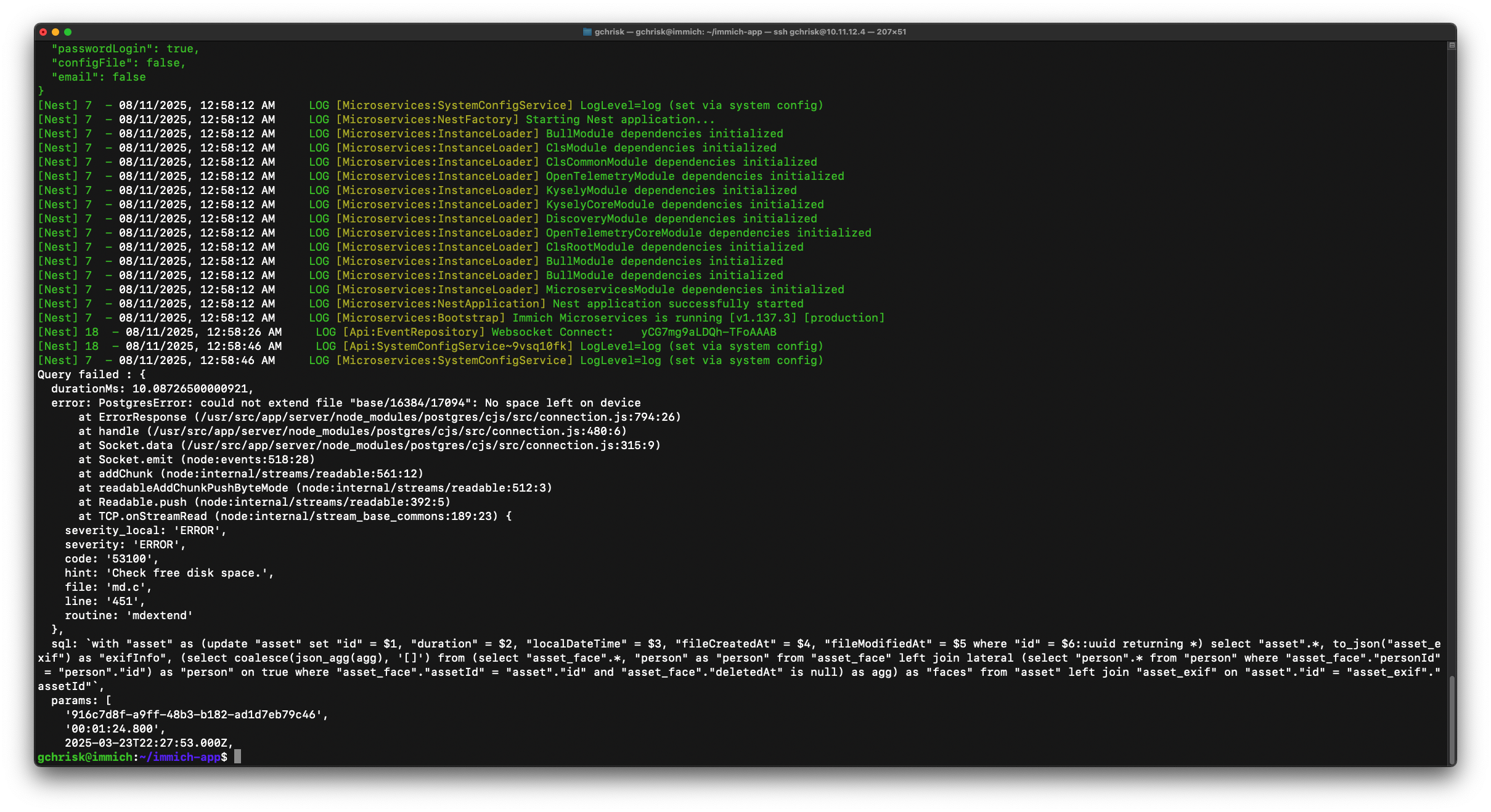Click the gchrisk@immich prompt text
1491x812 pixels.
coord(85,757)
